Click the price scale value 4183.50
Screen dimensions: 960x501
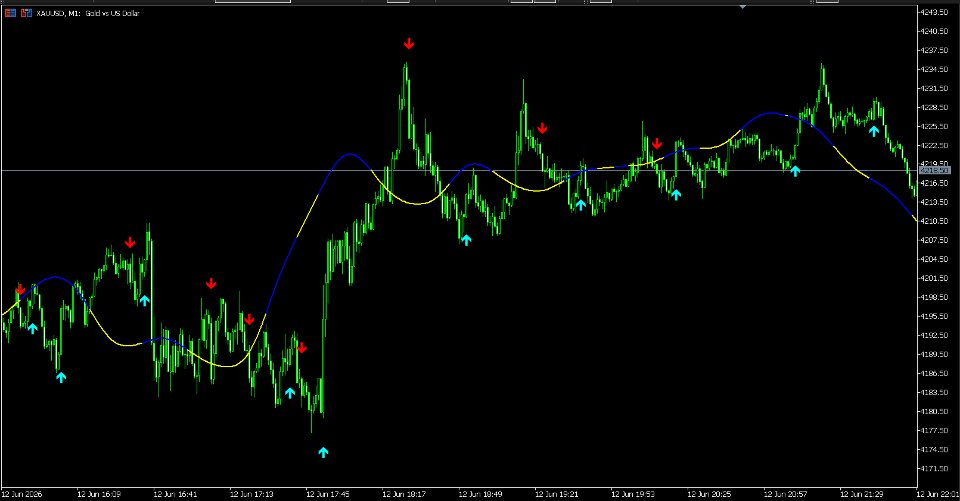pyautogui.click(x=935, y=392)
